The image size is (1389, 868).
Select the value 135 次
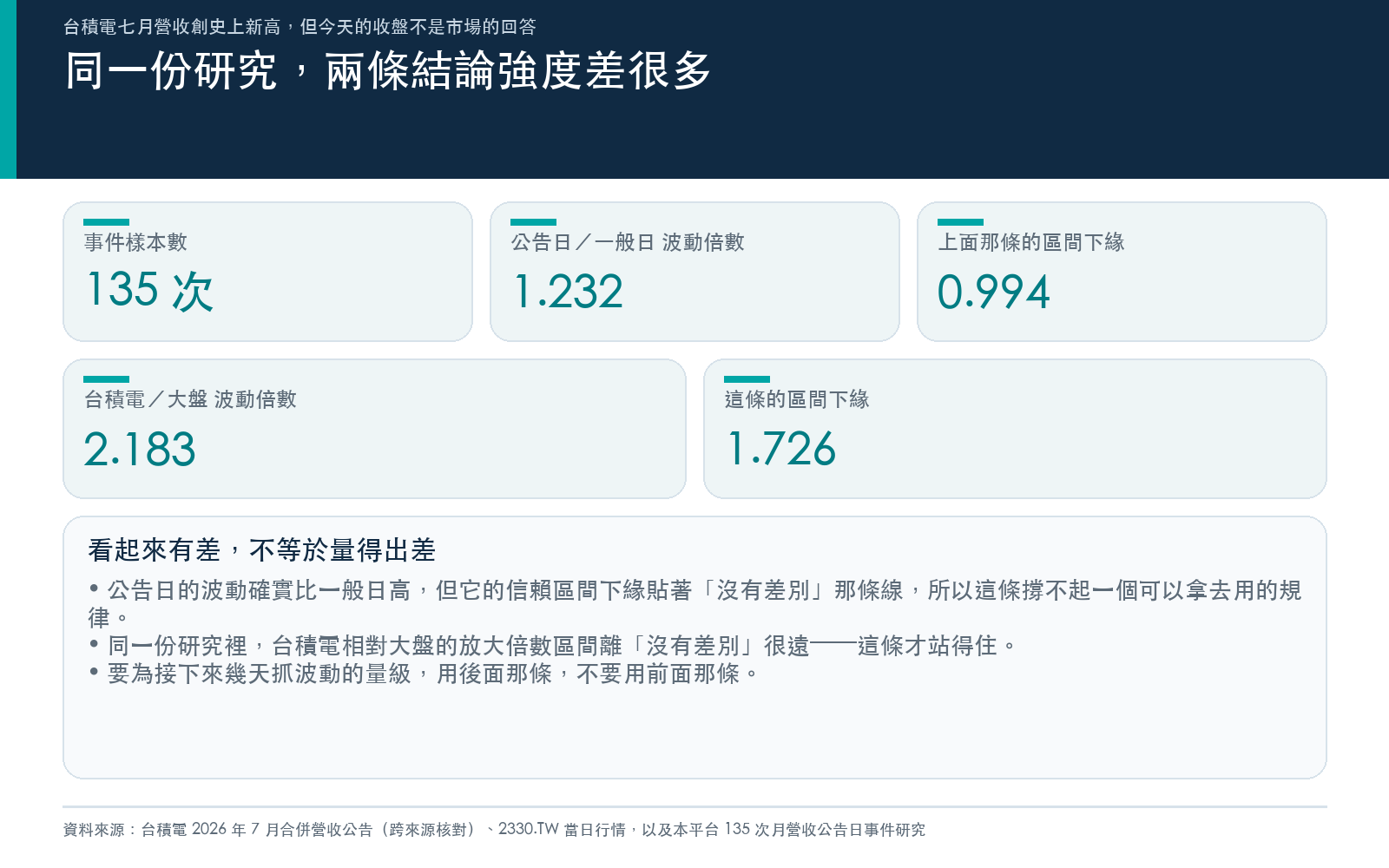149,291
